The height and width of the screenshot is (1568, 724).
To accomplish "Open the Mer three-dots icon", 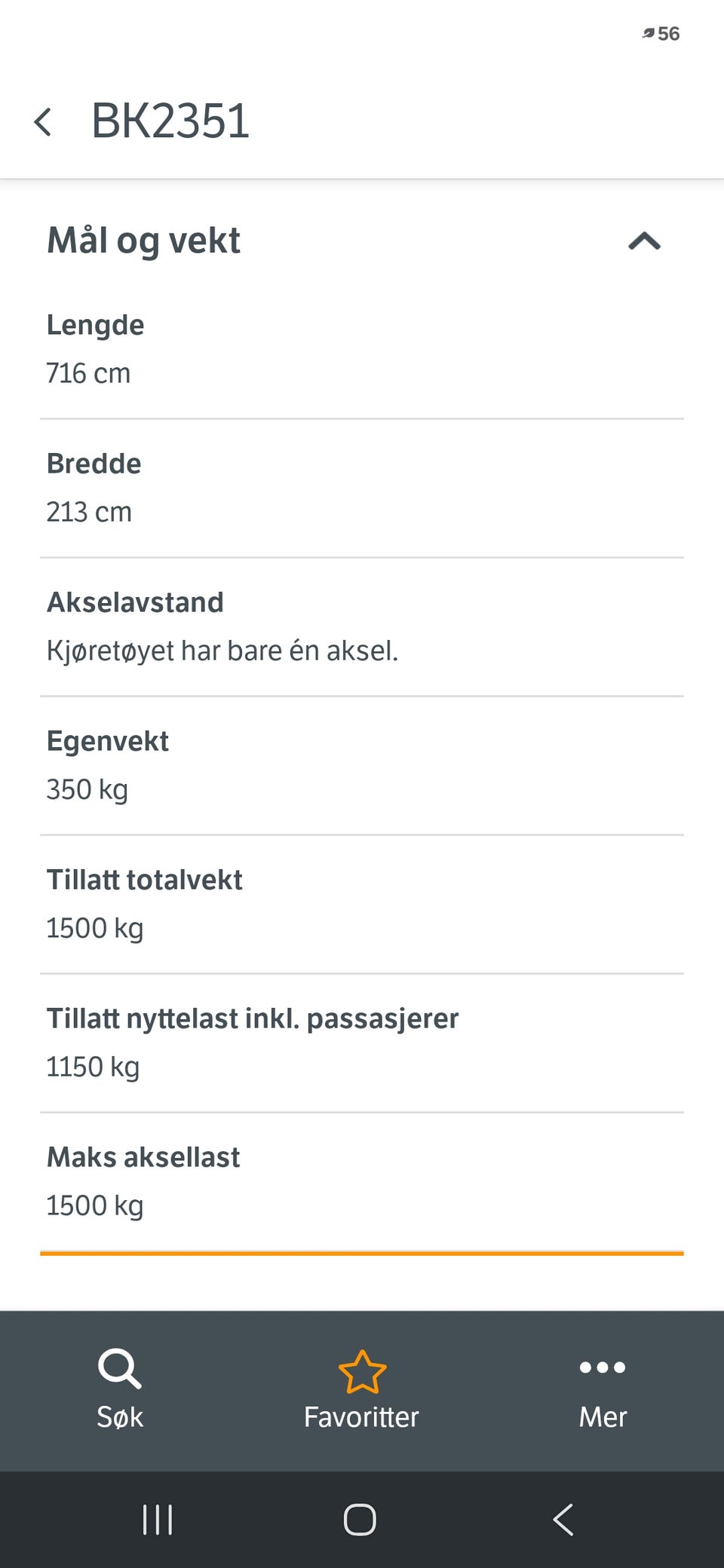I will (x=603, y=1367).
